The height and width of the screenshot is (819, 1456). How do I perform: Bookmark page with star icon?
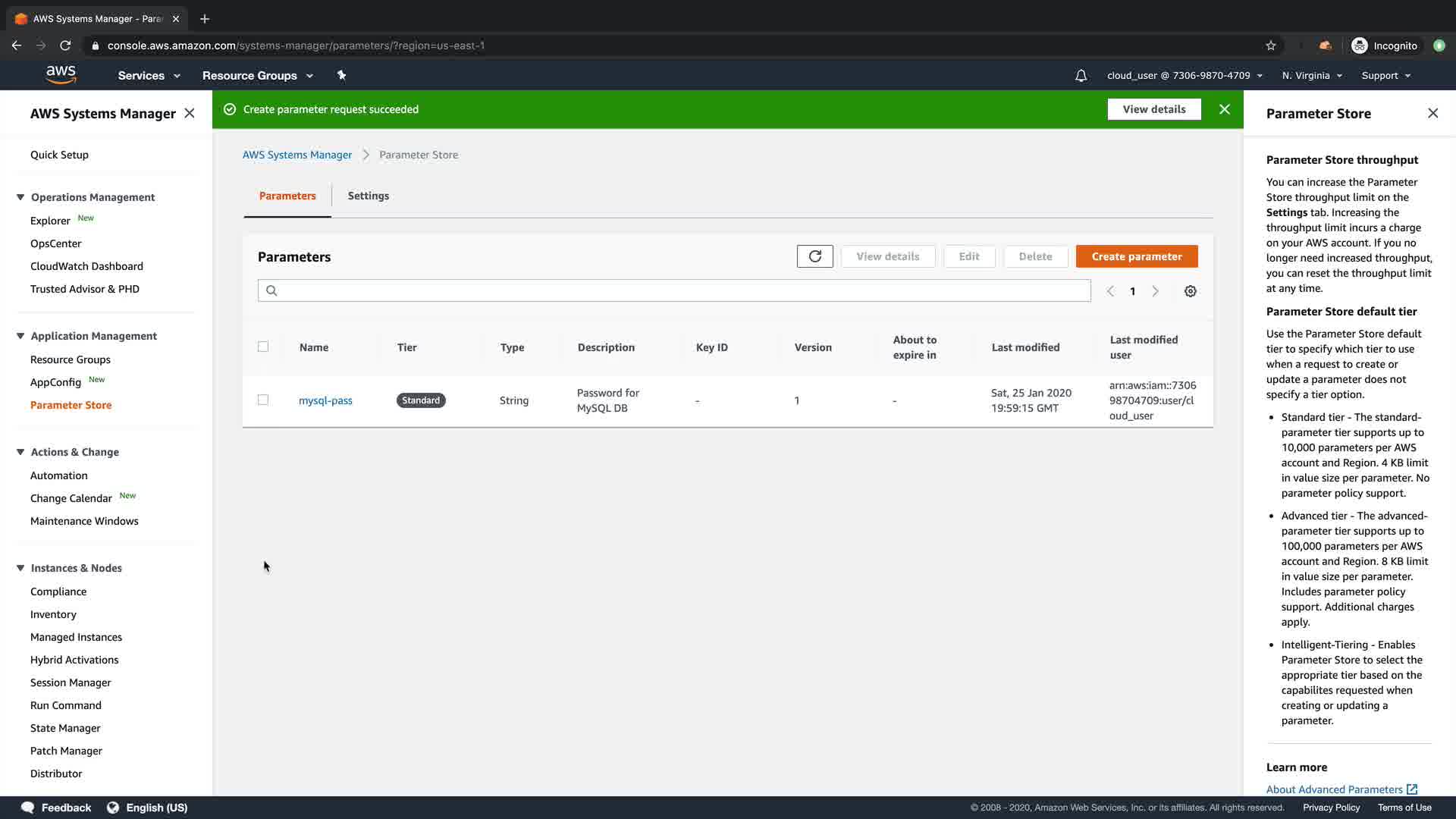point(1270,45)
